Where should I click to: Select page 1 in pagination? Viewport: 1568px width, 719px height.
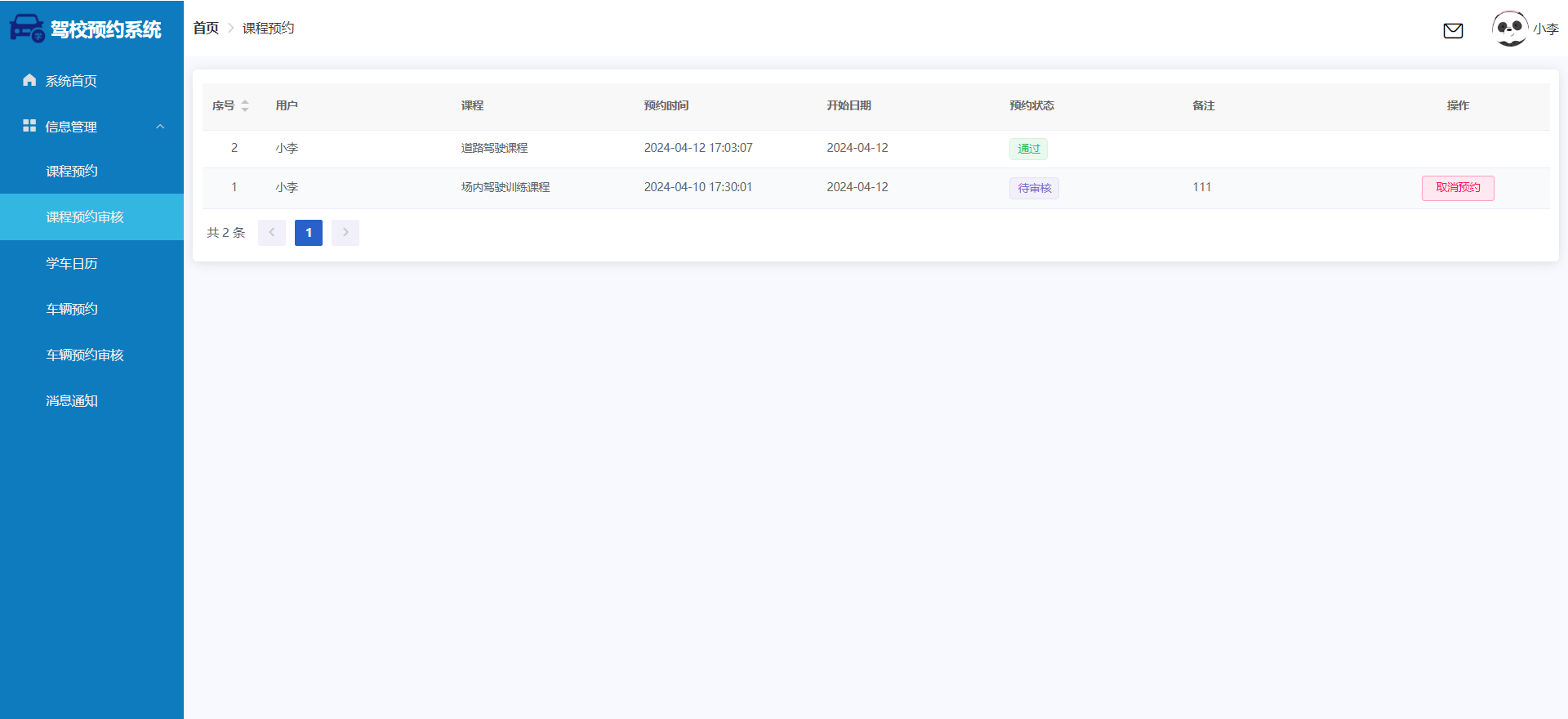pos(309,233)
